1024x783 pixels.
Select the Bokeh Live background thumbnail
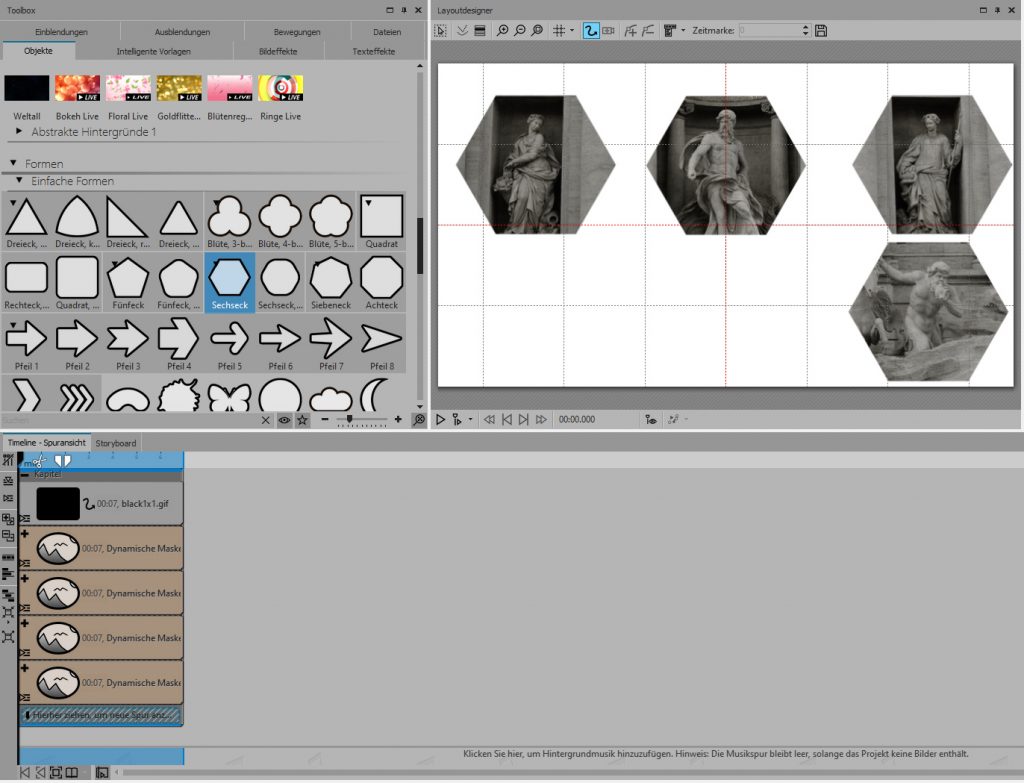click(77, 89)
